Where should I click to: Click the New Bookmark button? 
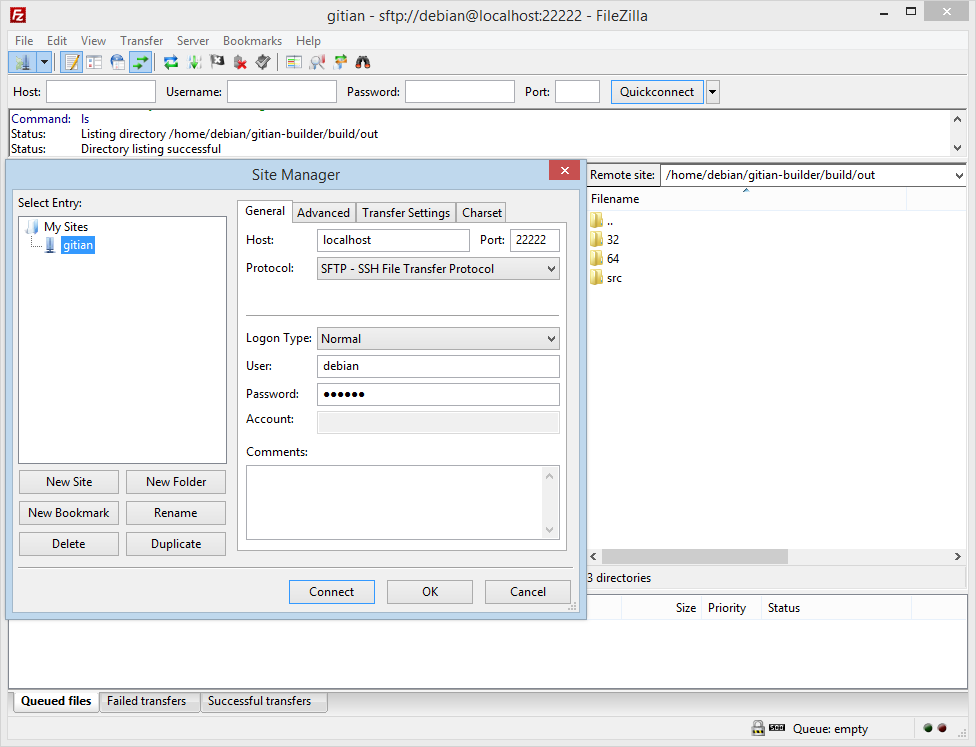click(69, 513)
